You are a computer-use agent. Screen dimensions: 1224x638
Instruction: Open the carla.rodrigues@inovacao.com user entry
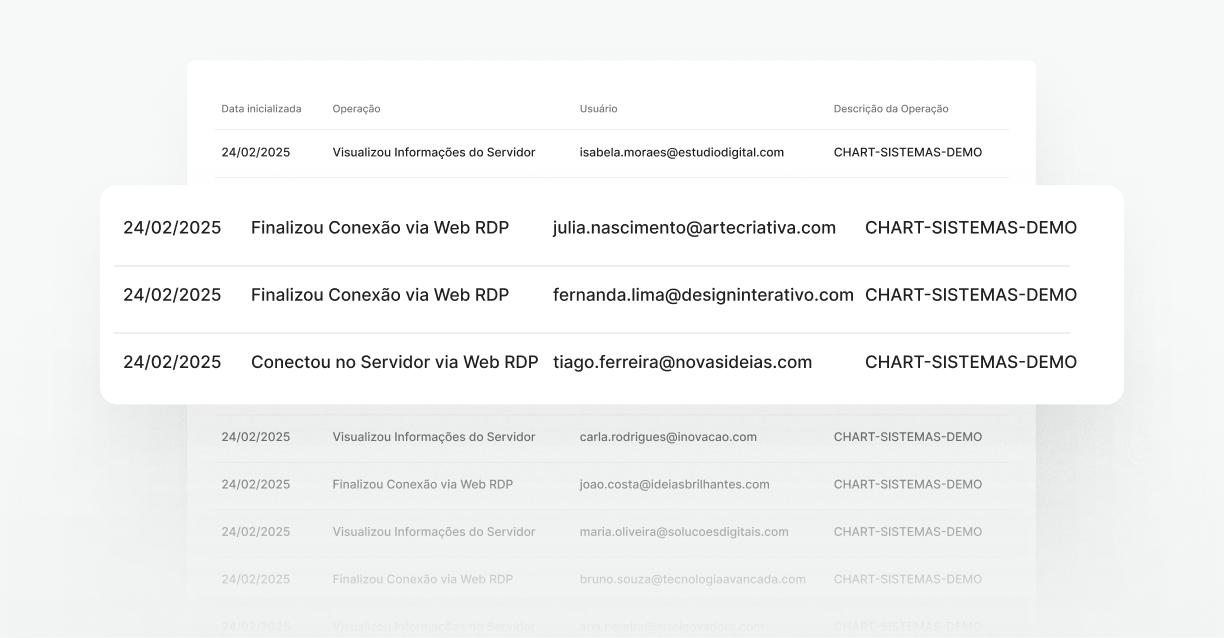point(667,437)
